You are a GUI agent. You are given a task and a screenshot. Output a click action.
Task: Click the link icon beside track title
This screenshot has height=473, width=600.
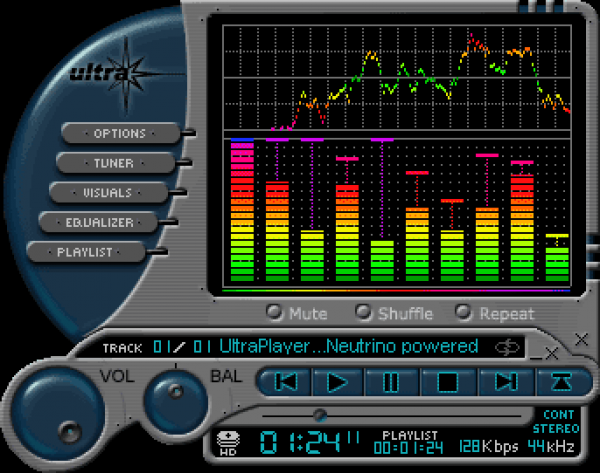pos(507,347)
